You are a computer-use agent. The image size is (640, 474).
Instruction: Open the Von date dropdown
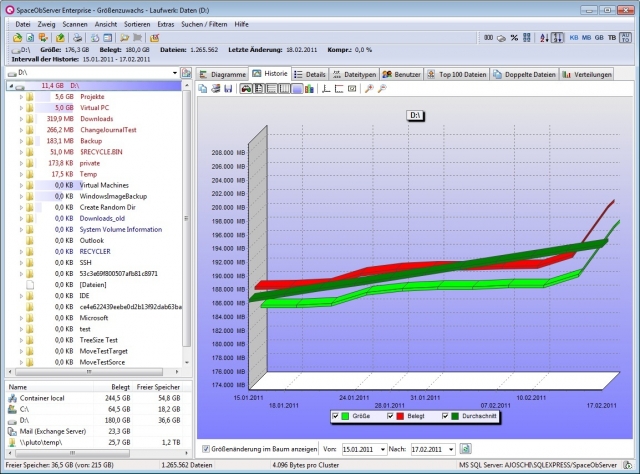pyautogui.click(x=380, y=449)
